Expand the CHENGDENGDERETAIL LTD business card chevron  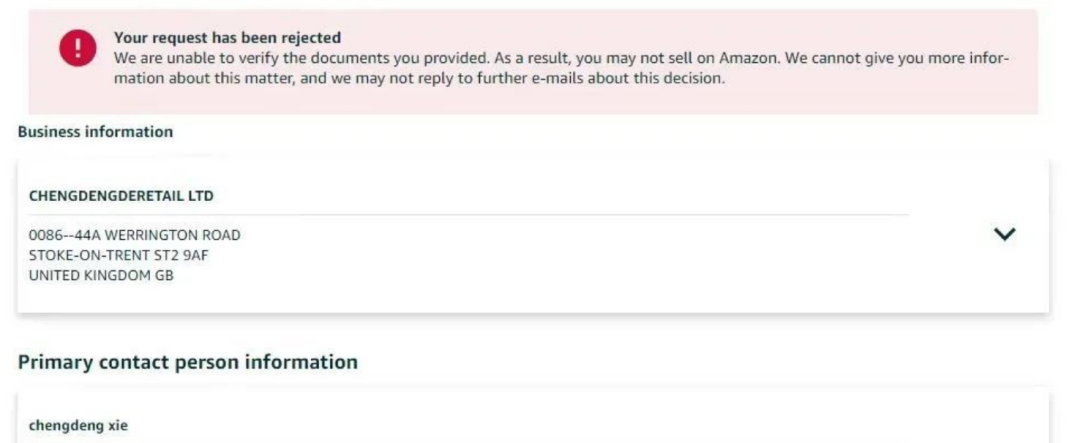click(1004, 234)
